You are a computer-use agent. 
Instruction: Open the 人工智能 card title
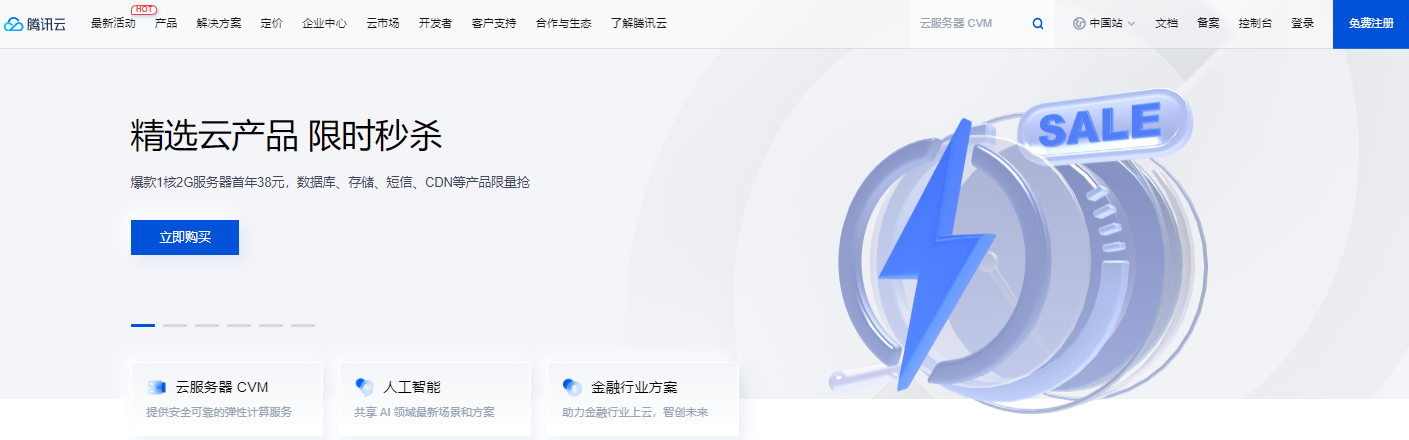pos(412,387)
